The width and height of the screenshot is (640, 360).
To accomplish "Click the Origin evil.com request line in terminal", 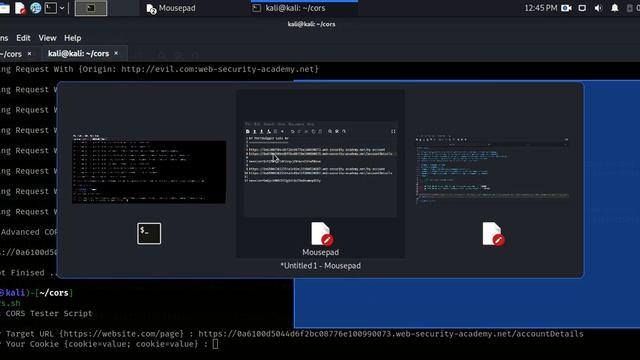I will [159, 69].
